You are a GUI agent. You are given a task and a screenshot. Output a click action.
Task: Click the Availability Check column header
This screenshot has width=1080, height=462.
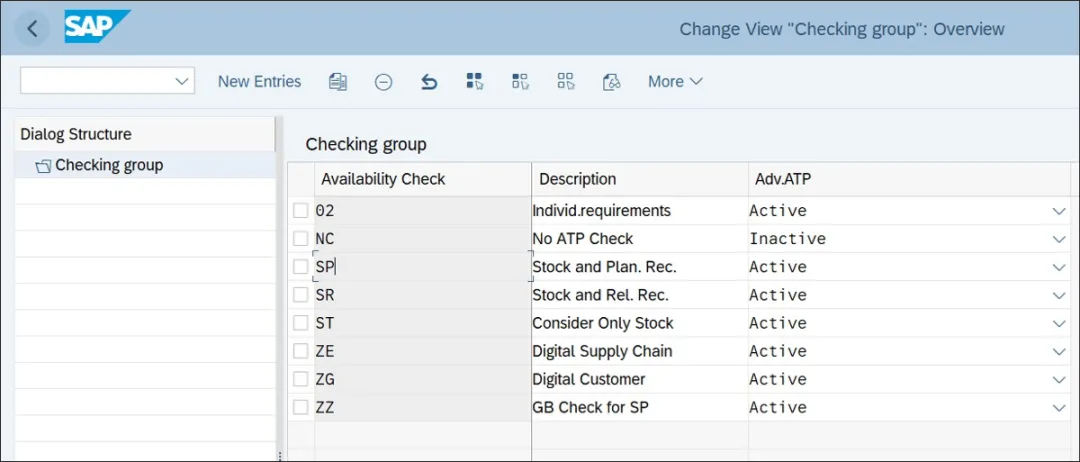pyautogui.click(x=383, y=179)
